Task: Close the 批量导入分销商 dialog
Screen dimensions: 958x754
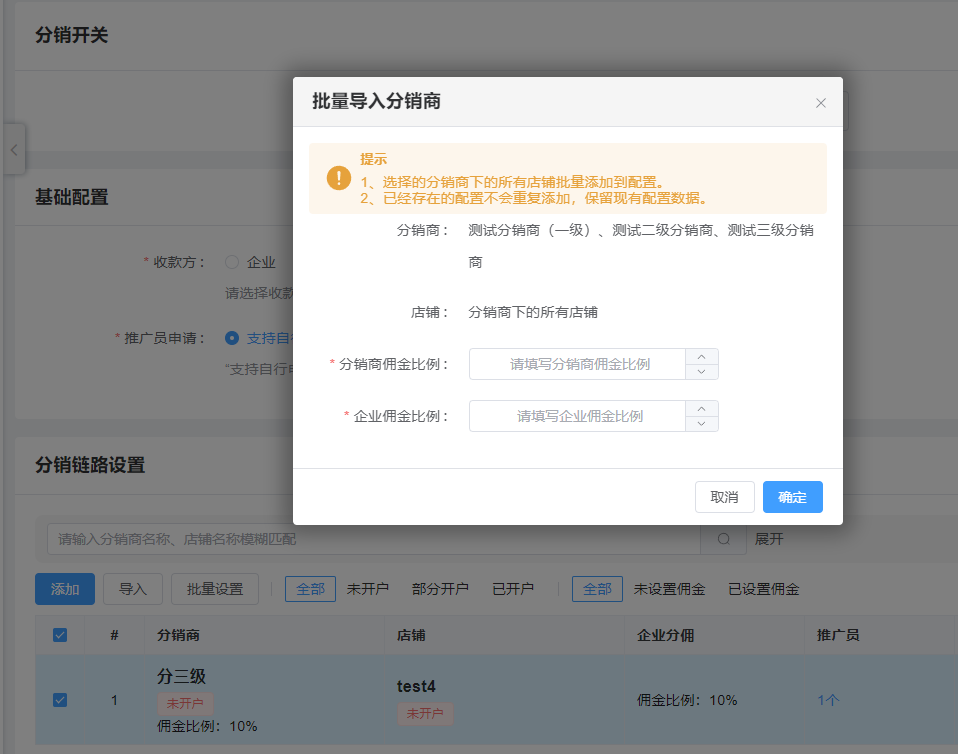Action: 820,103
